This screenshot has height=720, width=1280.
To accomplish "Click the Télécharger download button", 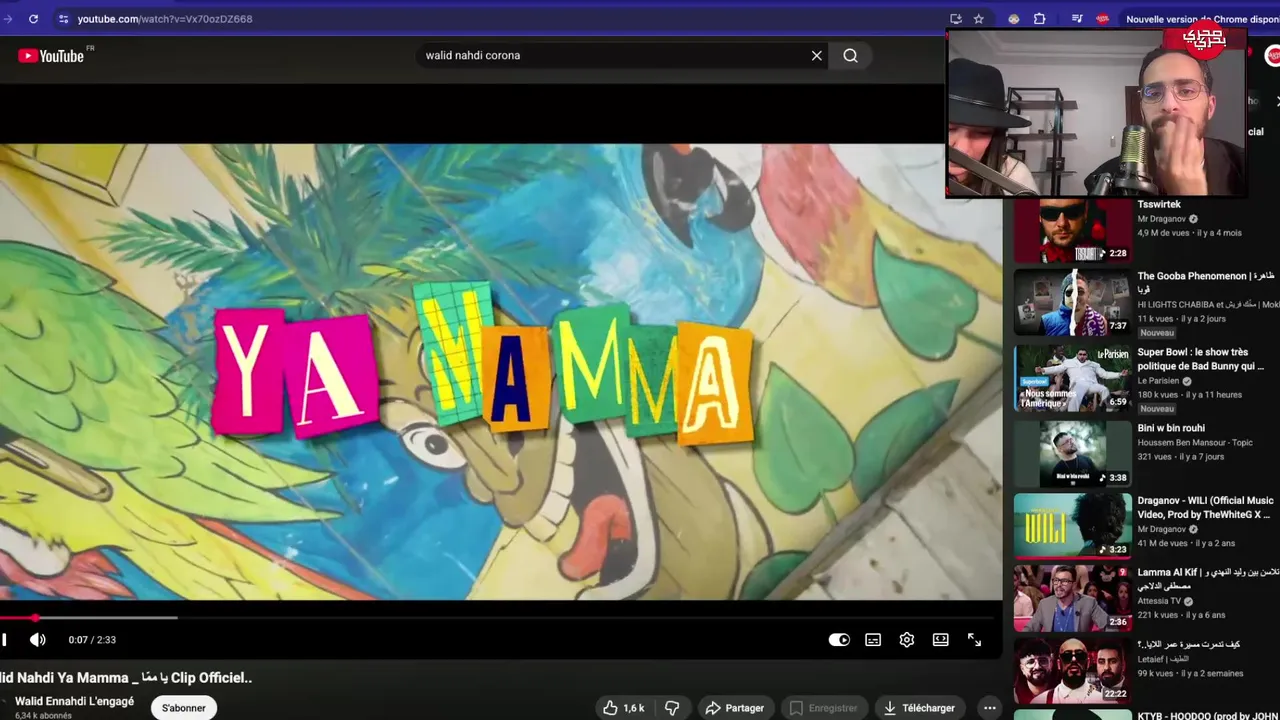I will (x=919, y=708).
